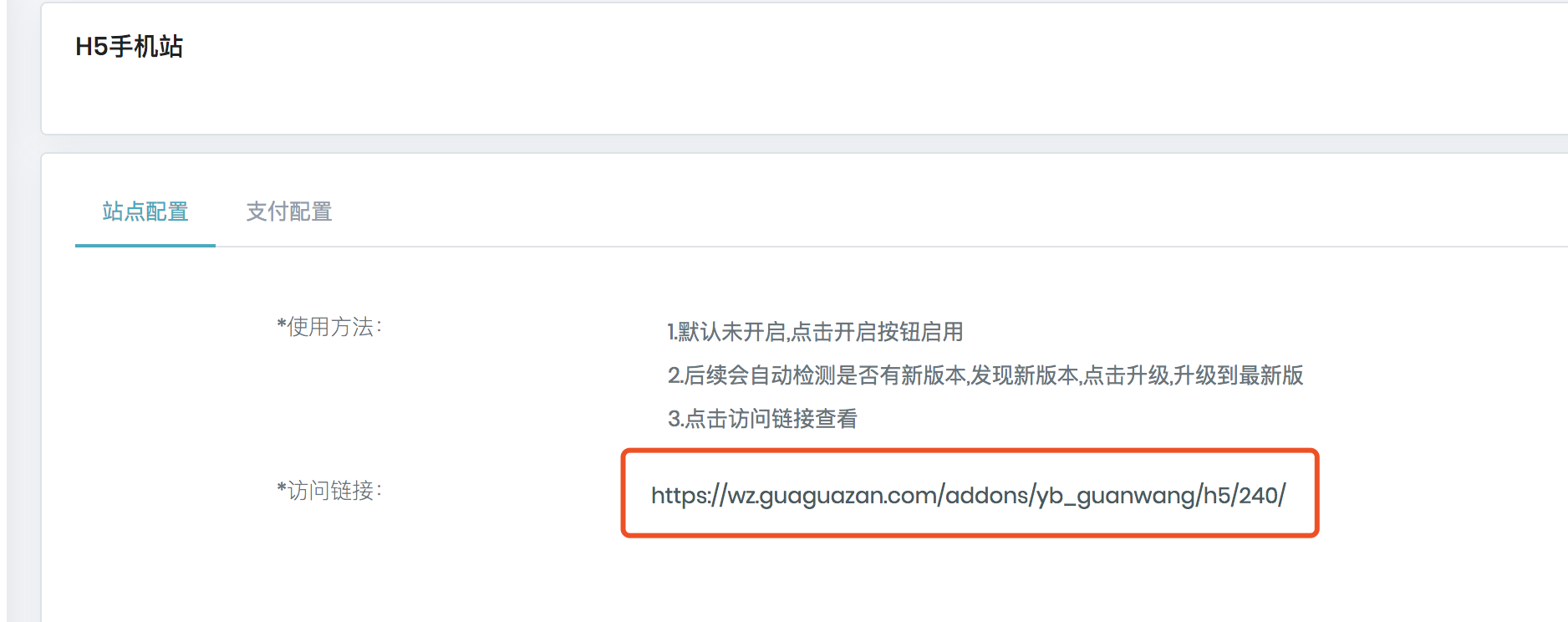Click 发现新版本 text in step 2

pyautogui.click(x=1025, y=375)
